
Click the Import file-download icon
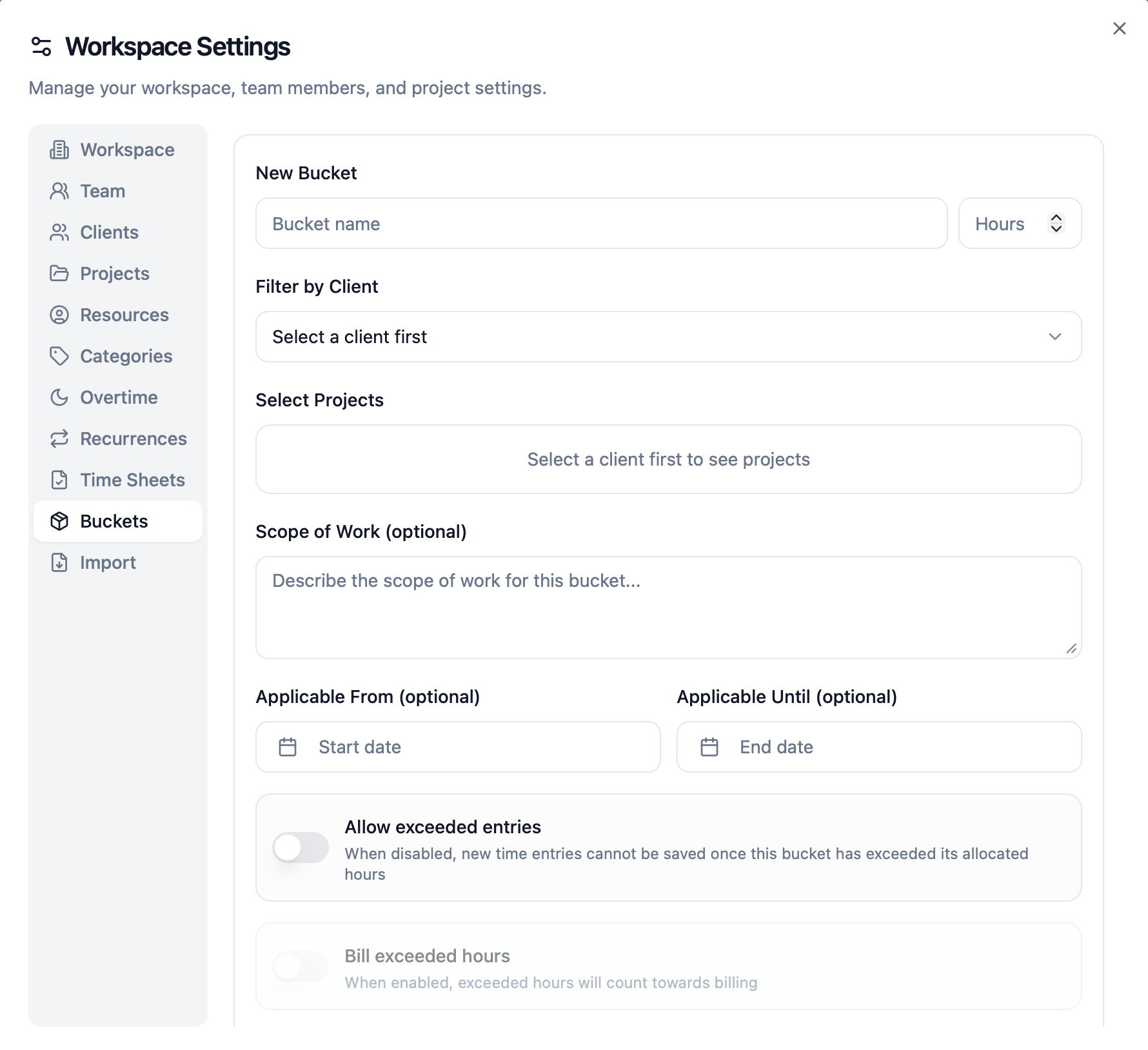tap(59, 562)
